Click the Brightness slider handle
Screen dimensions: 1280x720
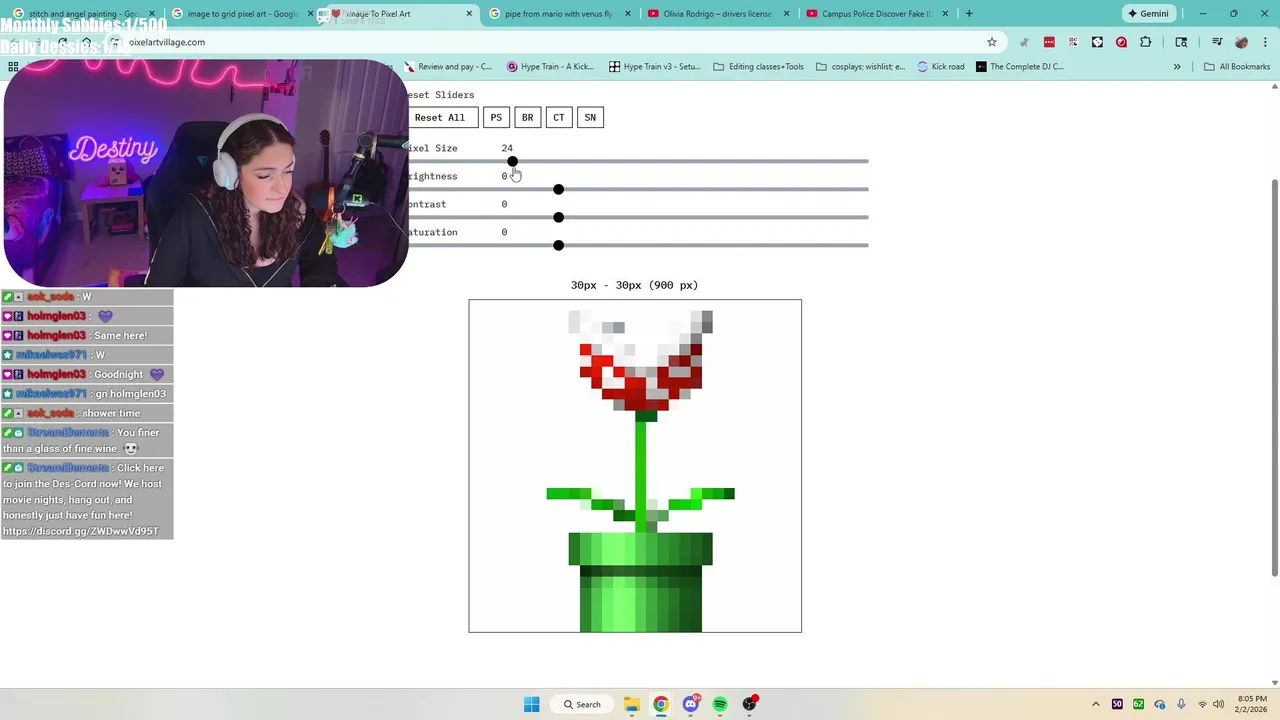coord(558,189)
